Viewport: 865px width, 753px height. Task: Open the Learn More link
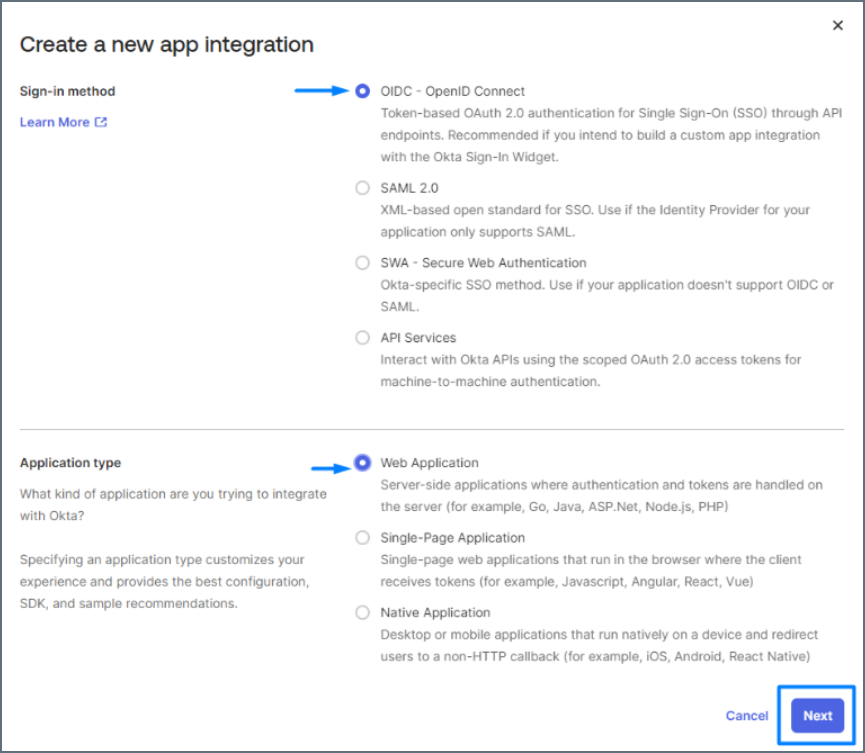click(x=55, y=122)
